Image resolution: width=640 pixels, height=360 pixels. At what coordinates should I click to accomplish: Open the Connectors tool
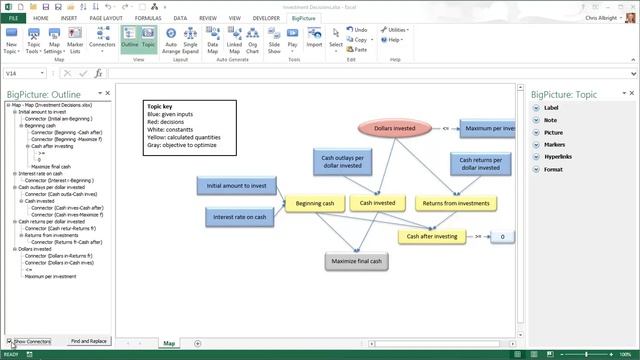tap(102, 41)
